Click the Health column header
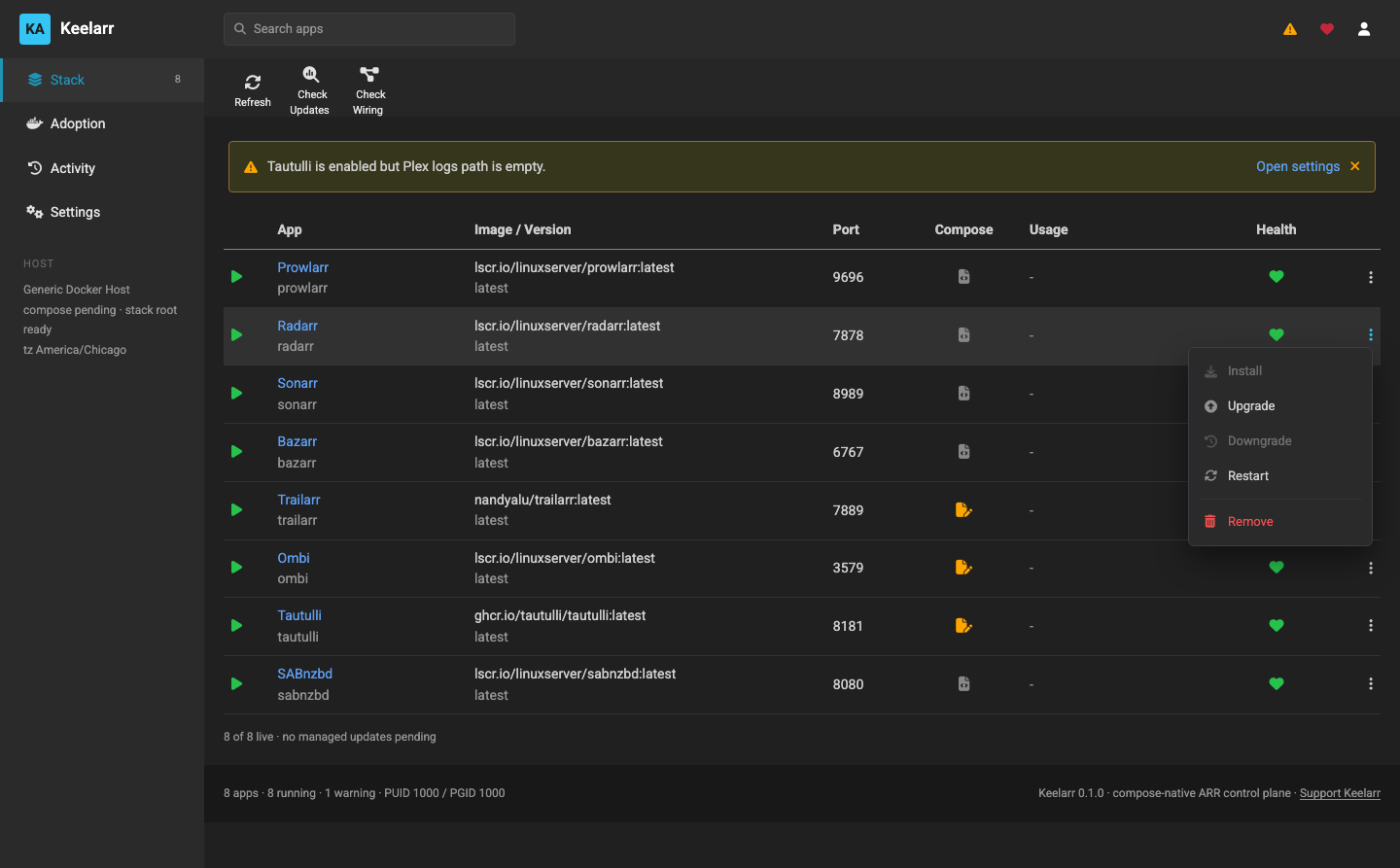Viewport: 1400px width, 868px height. [x=1276, y=229]
